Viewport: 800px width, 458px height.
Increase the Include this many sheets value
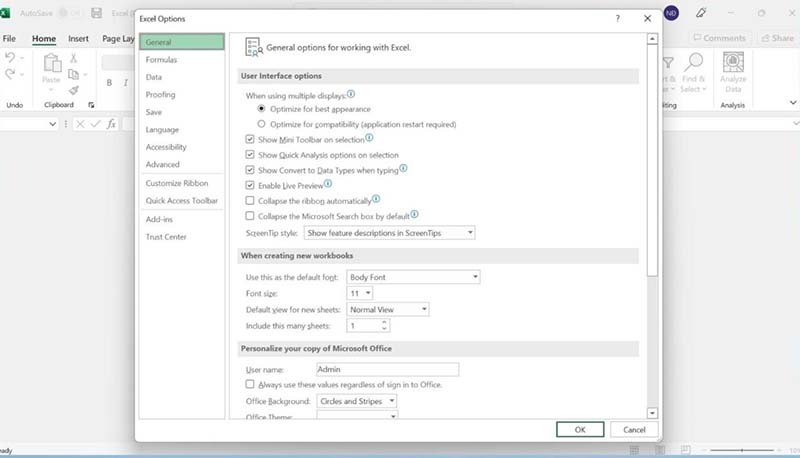coord(384,322)
